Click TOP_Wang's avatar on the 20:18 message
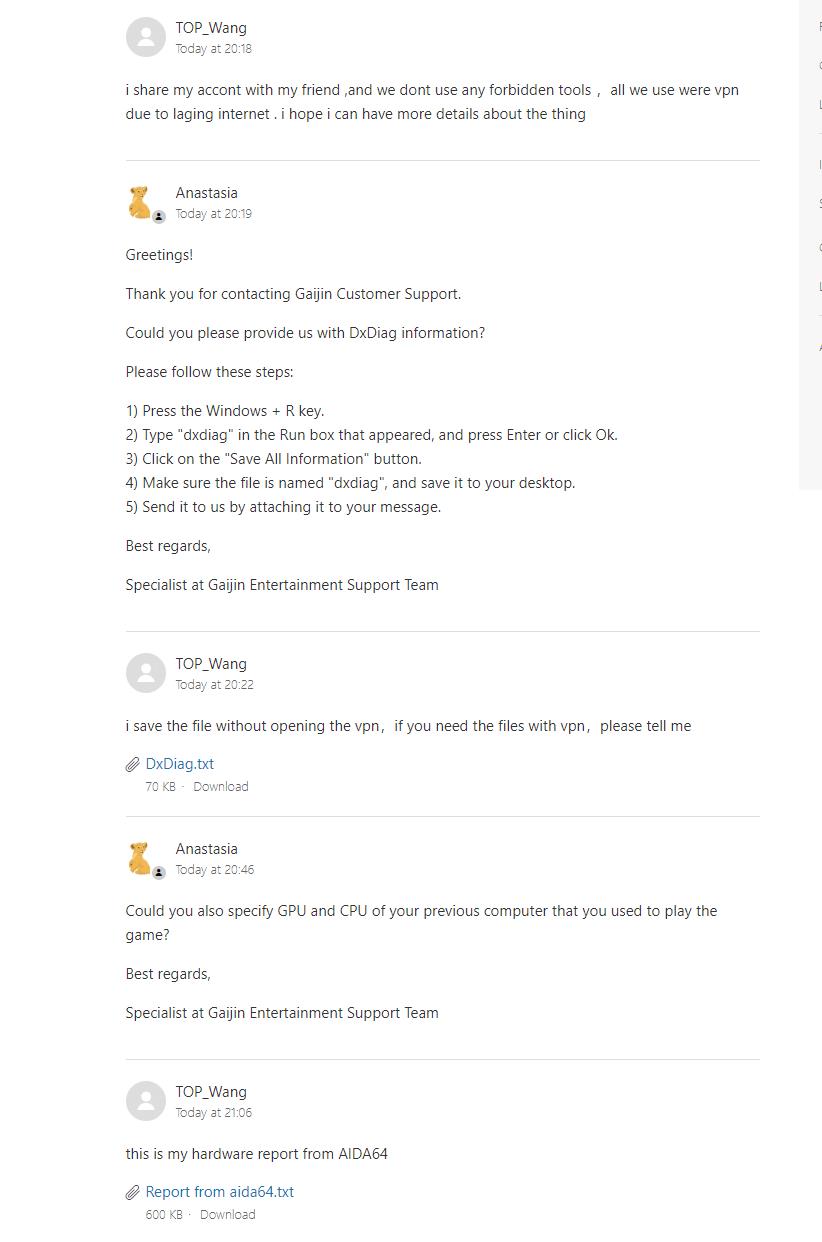 tap(146, 38)
